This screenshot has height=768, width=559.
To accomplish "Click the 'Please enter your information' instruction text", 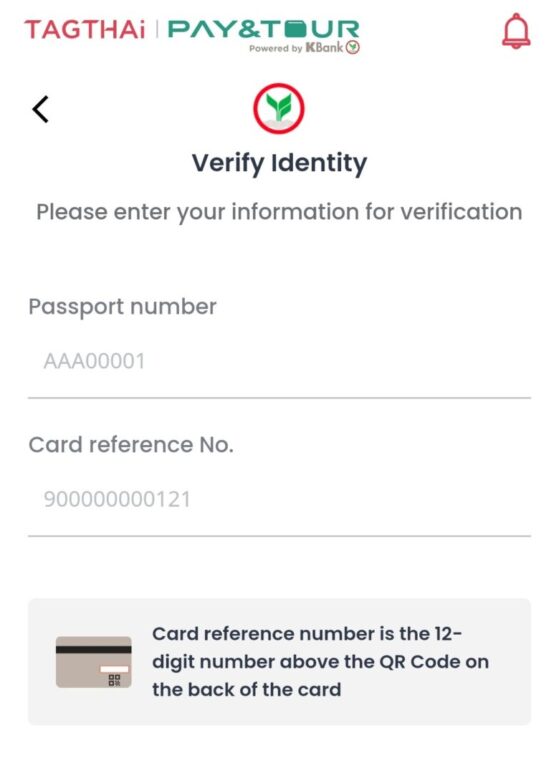I will click(x=279, y=213).
